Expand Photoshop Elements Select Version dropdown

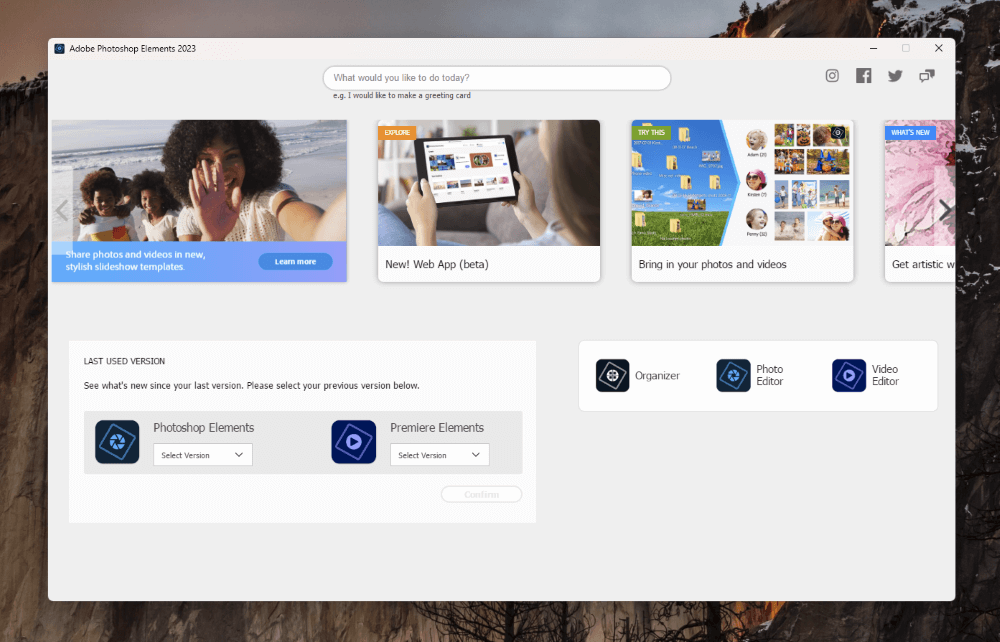203,455
